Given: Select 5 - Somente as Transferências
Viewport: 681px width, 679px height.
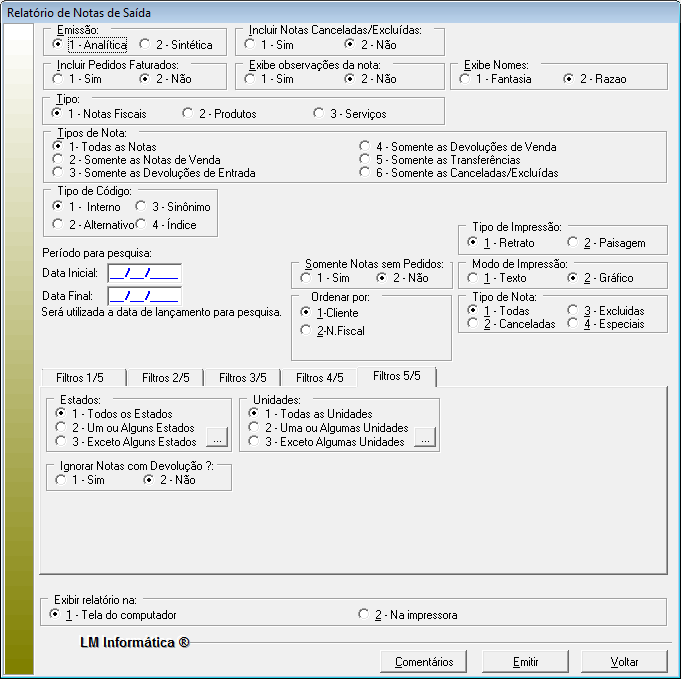Looking at the screenshot, I should click(x=365, y=160).
